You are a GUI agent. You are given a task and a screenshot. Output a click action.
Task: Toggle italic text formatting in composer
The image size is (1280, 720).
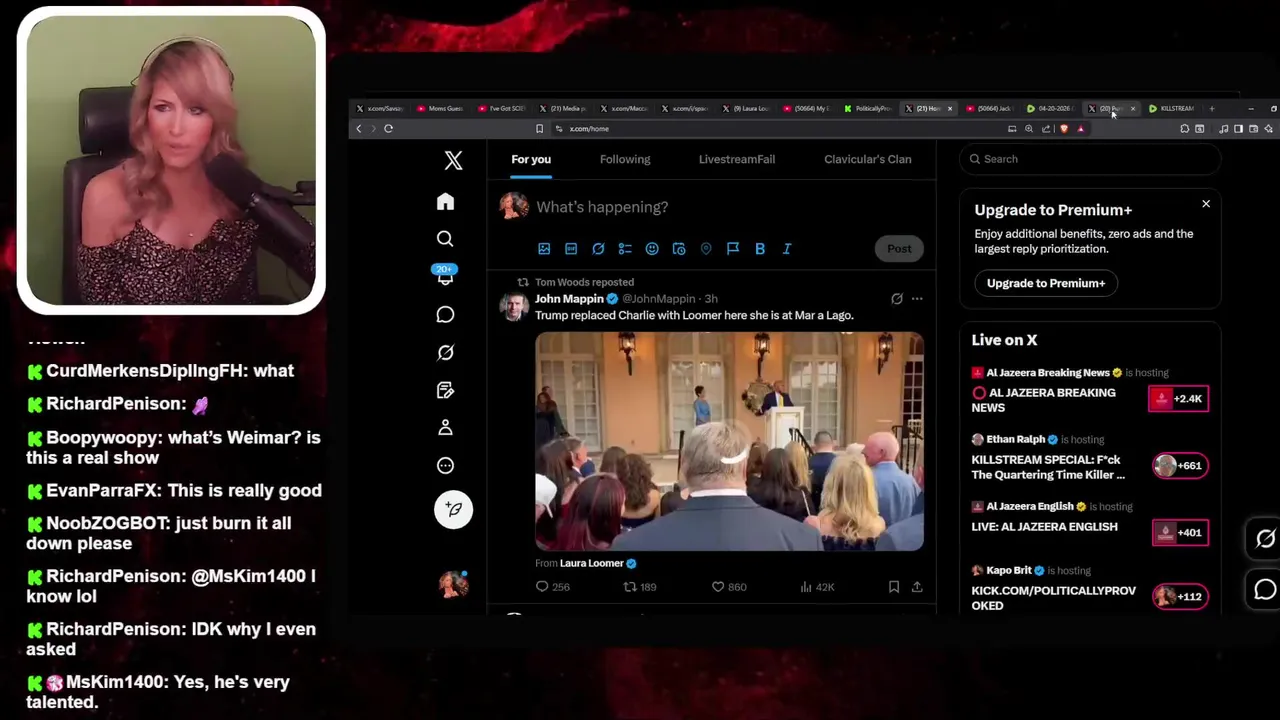pos(787,249)
